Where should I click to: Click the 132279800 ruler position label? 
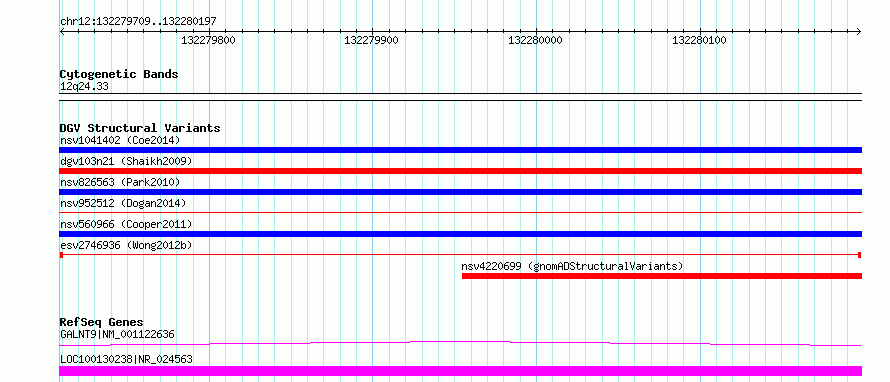(208, 40)
